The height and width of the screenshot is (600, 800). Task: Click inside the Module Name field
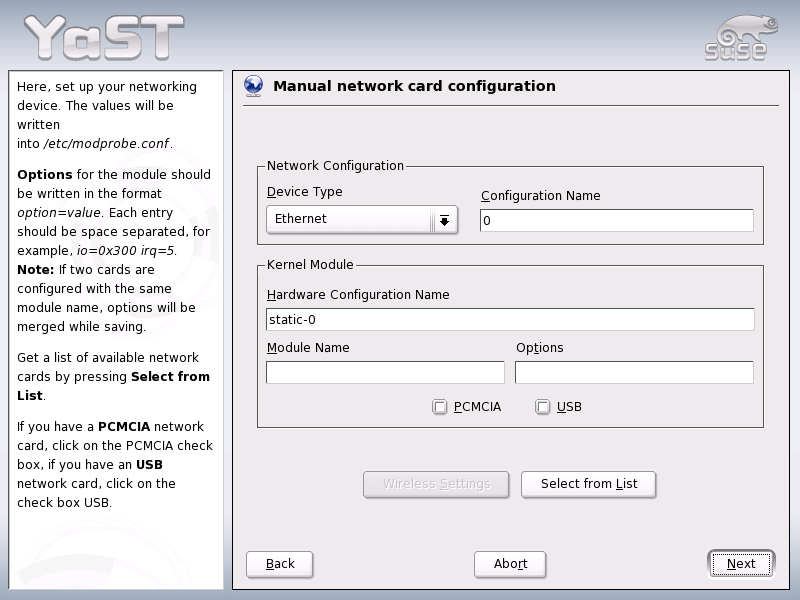[x=385, y=371]
